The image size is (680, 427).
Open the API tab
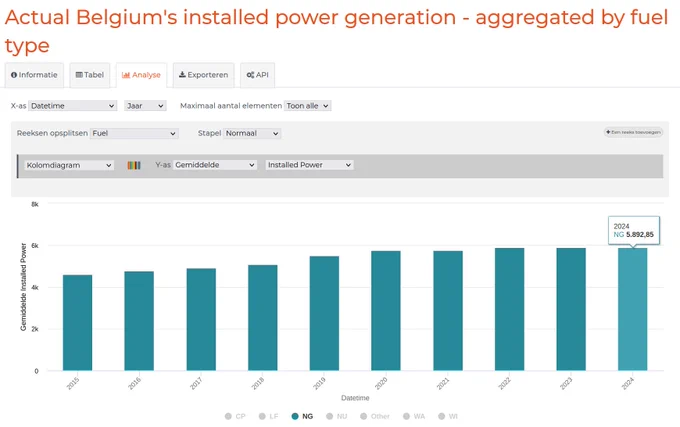[258, 75]
